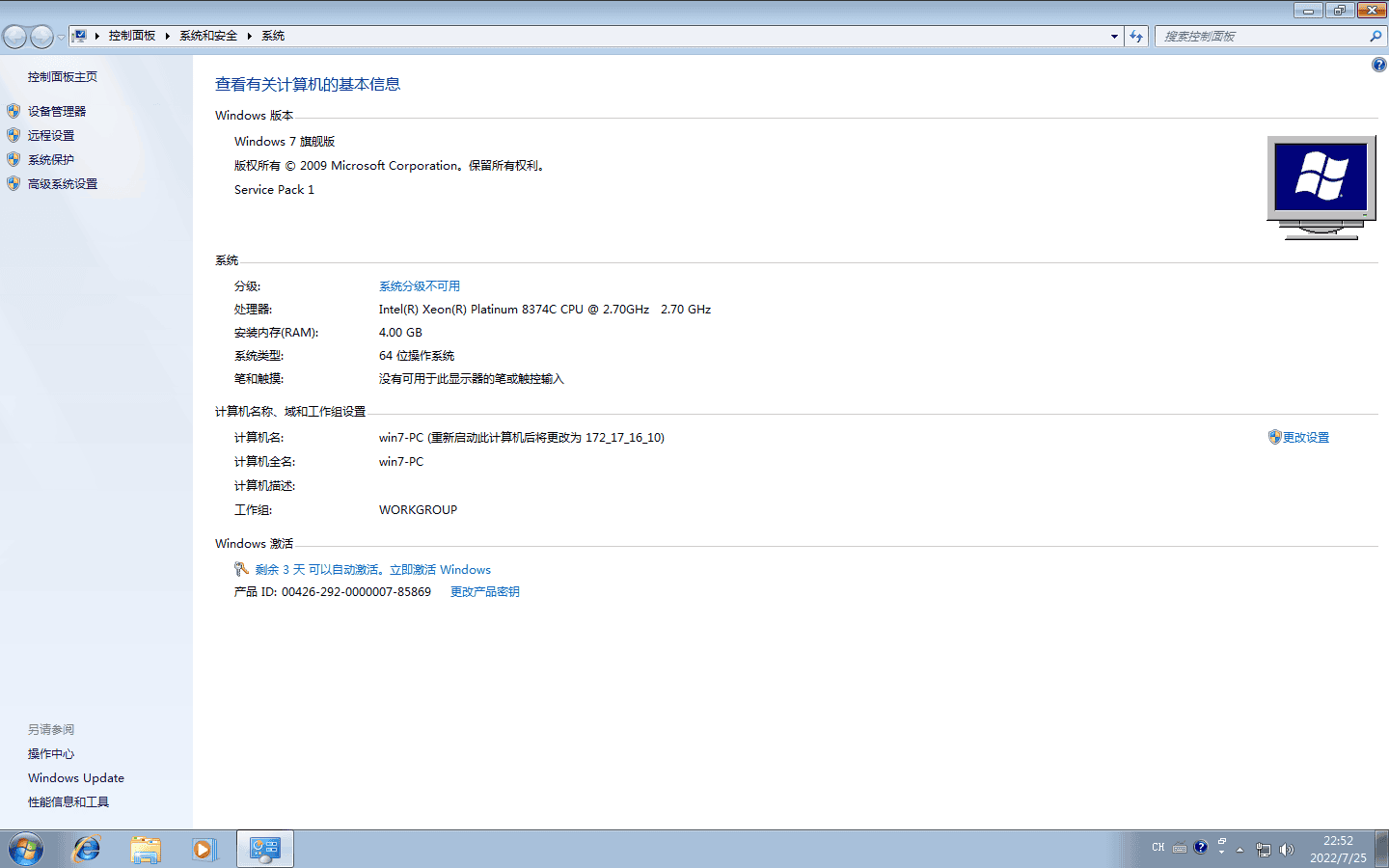This screenshot has width=1389, height=868.
Task: Expand the breadcrumb arrow before 控制面板
Action: (x=97, y=36)
